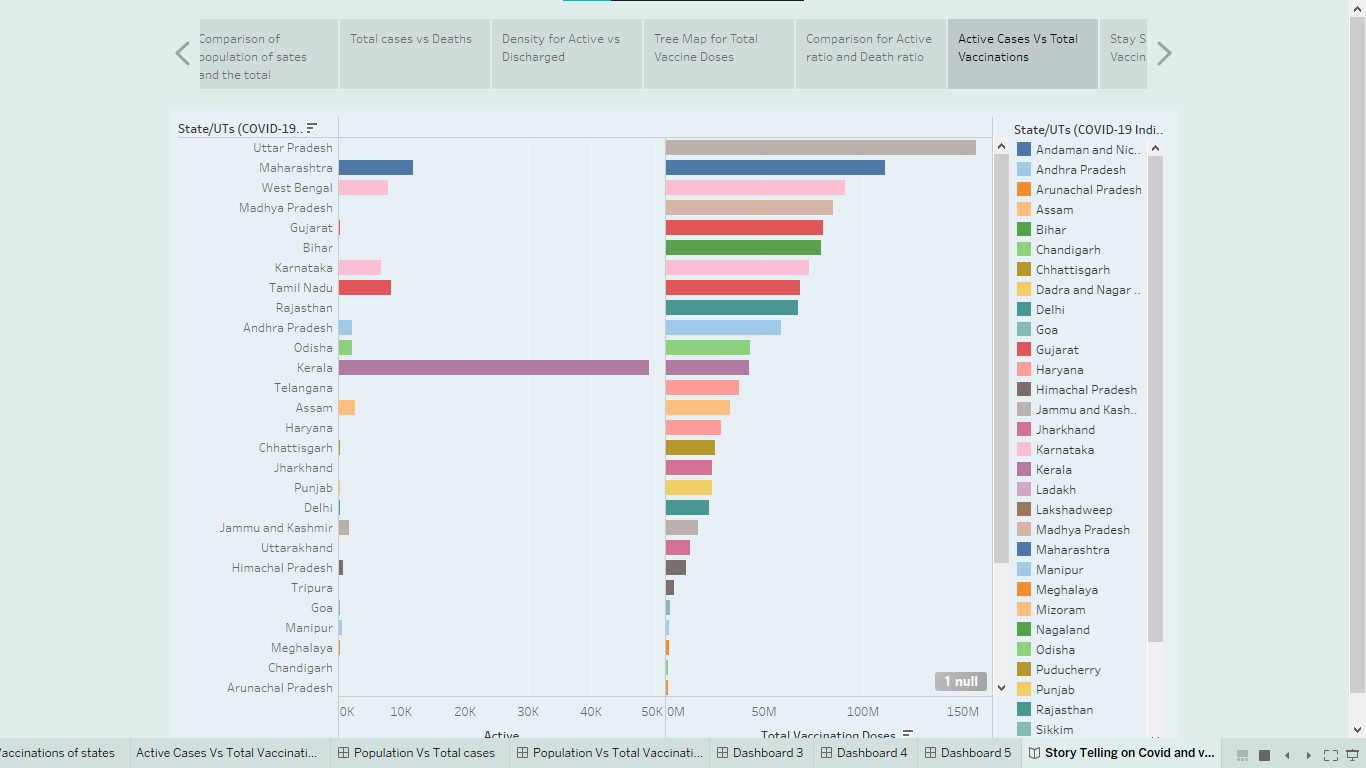The width and height of the screenshot is (1366, 768).
Task: Click the 1 null indicator on the chart
Action: pyautogui.click(x=959, y=681)
